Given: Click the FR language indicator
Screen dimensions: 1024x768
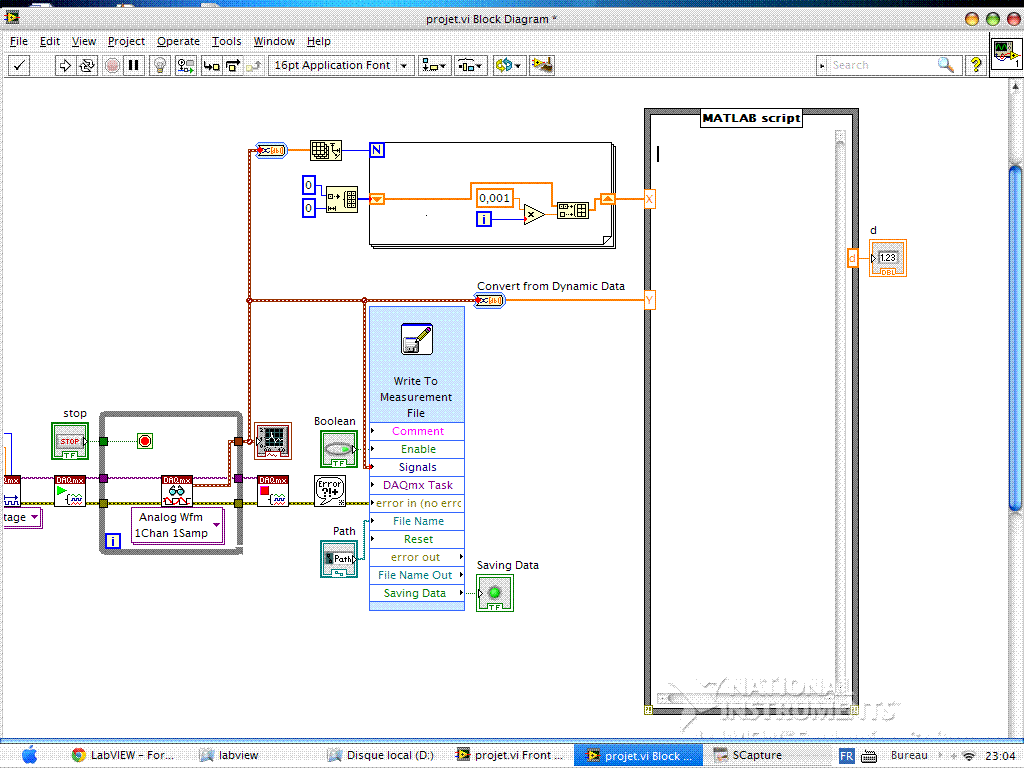Looking at the screenshot, I should click(846, 756).
